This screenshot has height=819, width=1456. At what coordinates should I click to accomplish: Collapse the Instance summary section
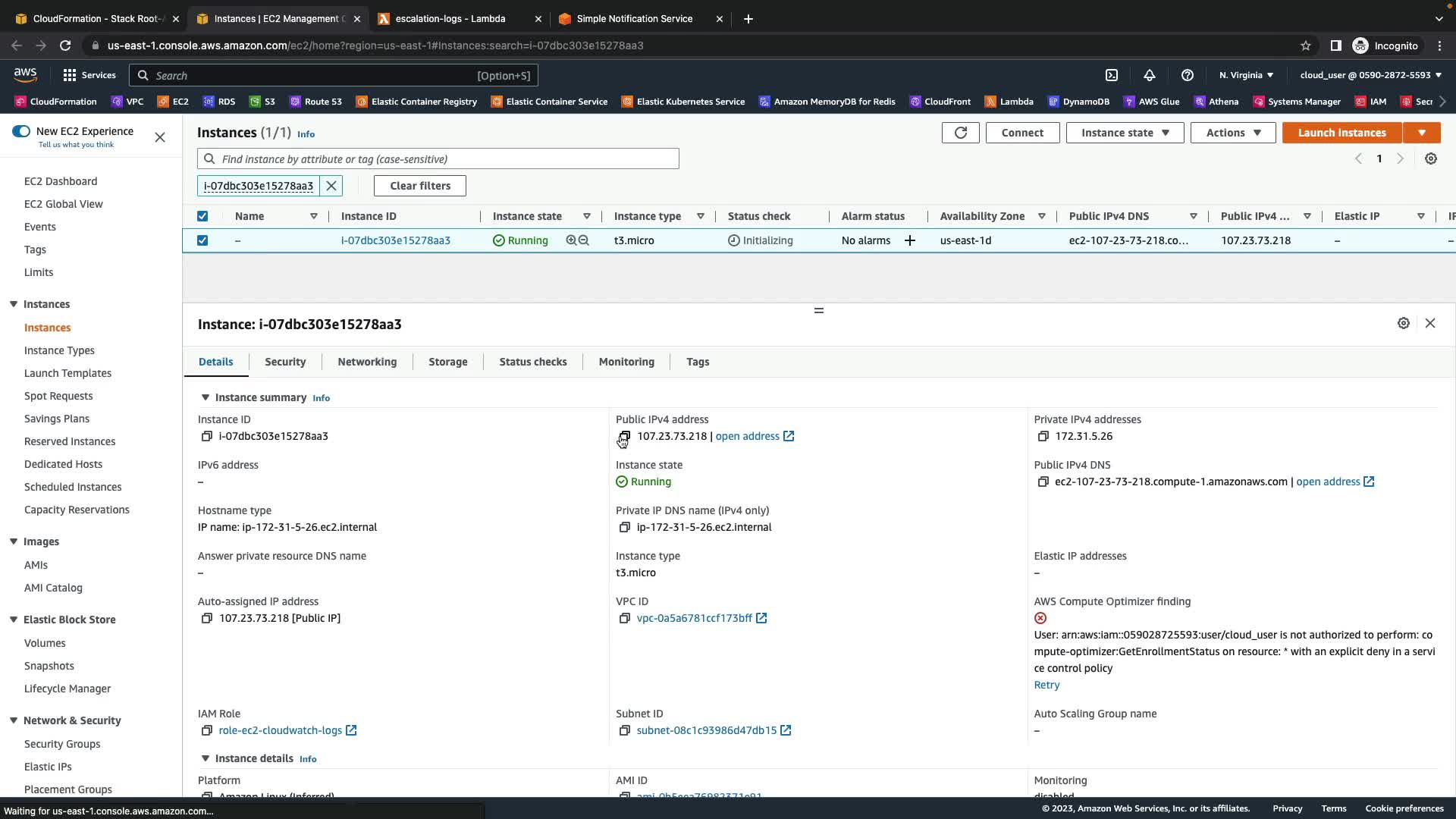[x=205, y=397]
